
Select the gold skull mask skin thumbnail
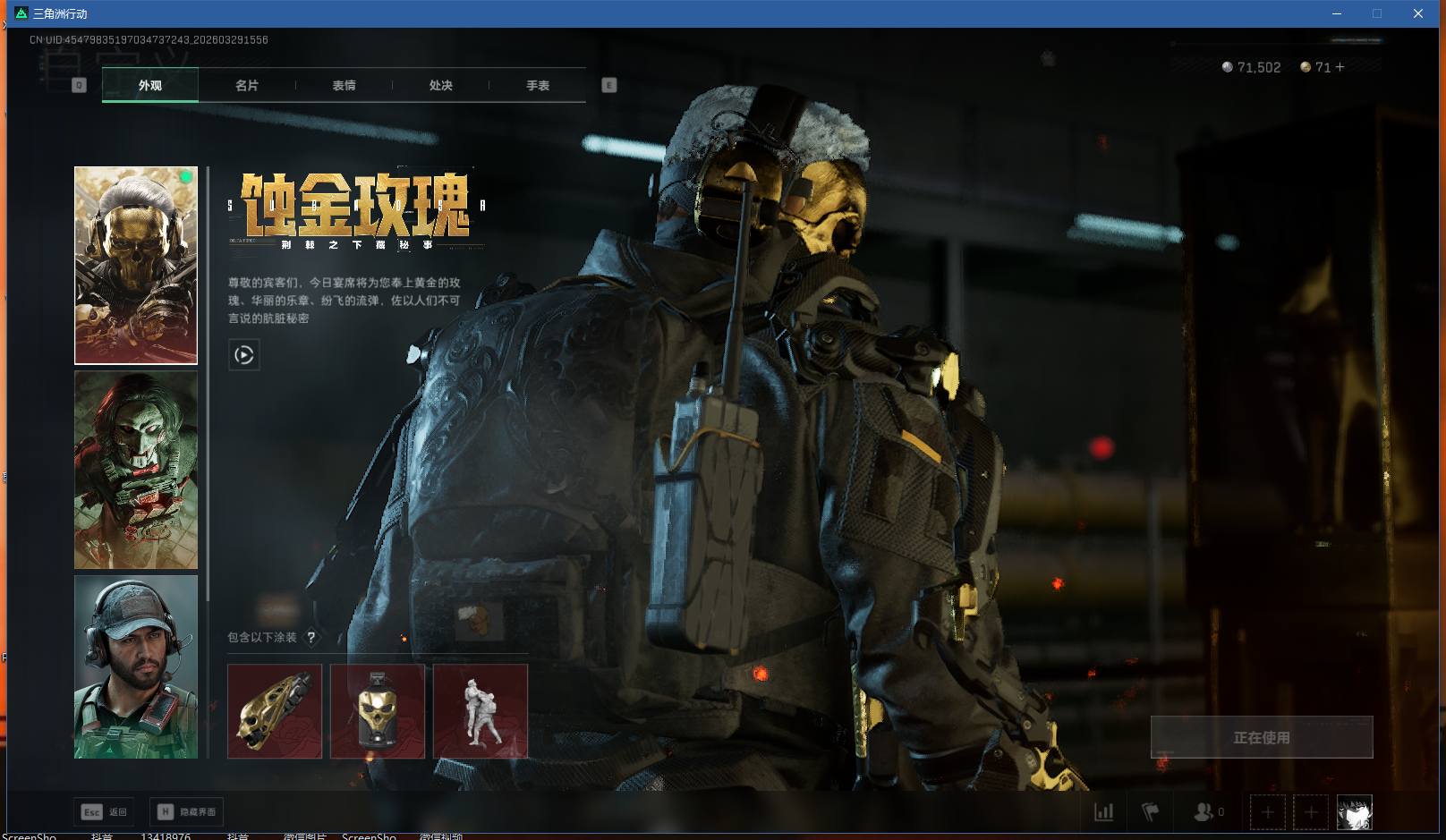136,265
